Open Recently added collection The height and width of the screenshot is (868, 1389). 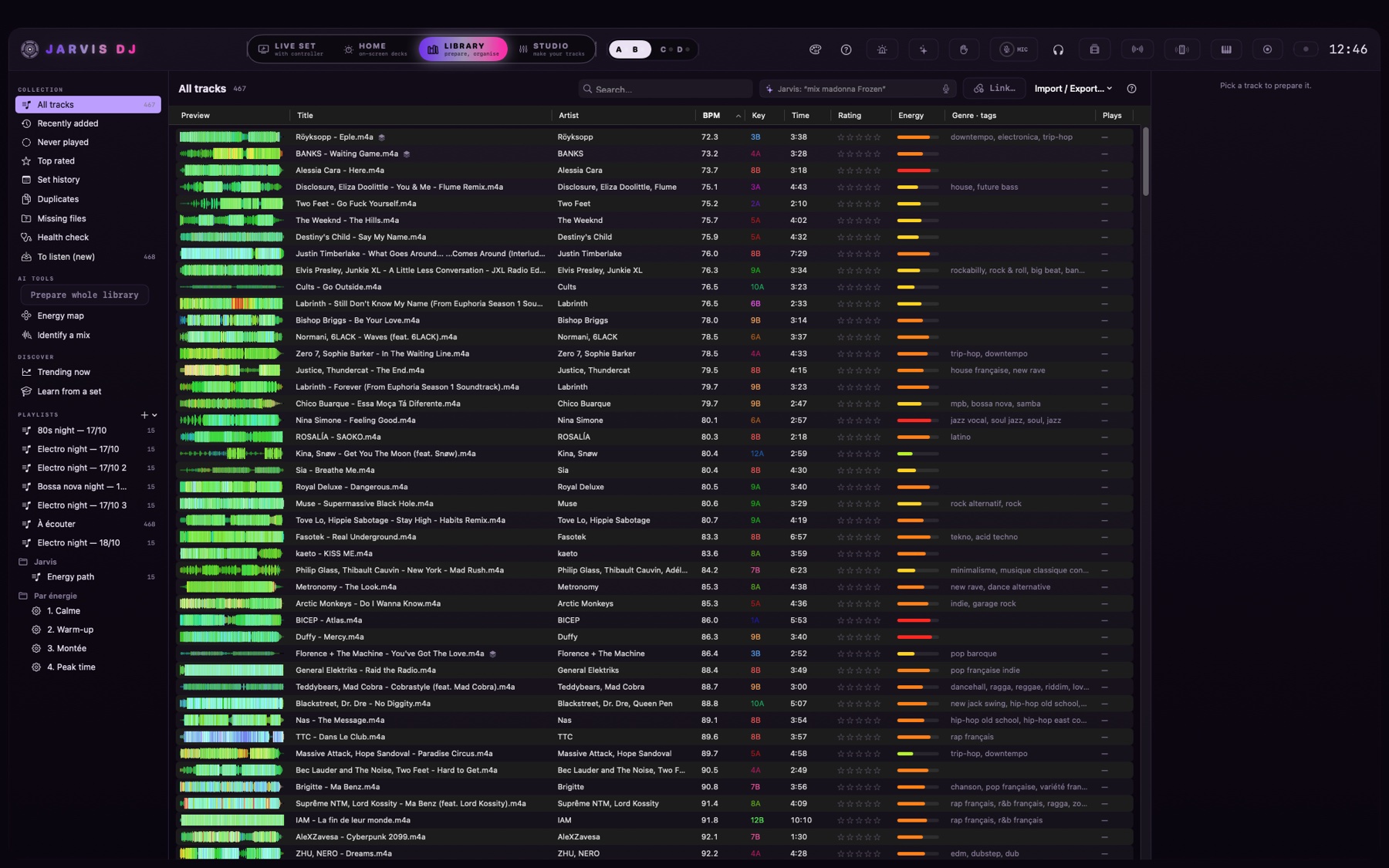[x=88, y=123]
